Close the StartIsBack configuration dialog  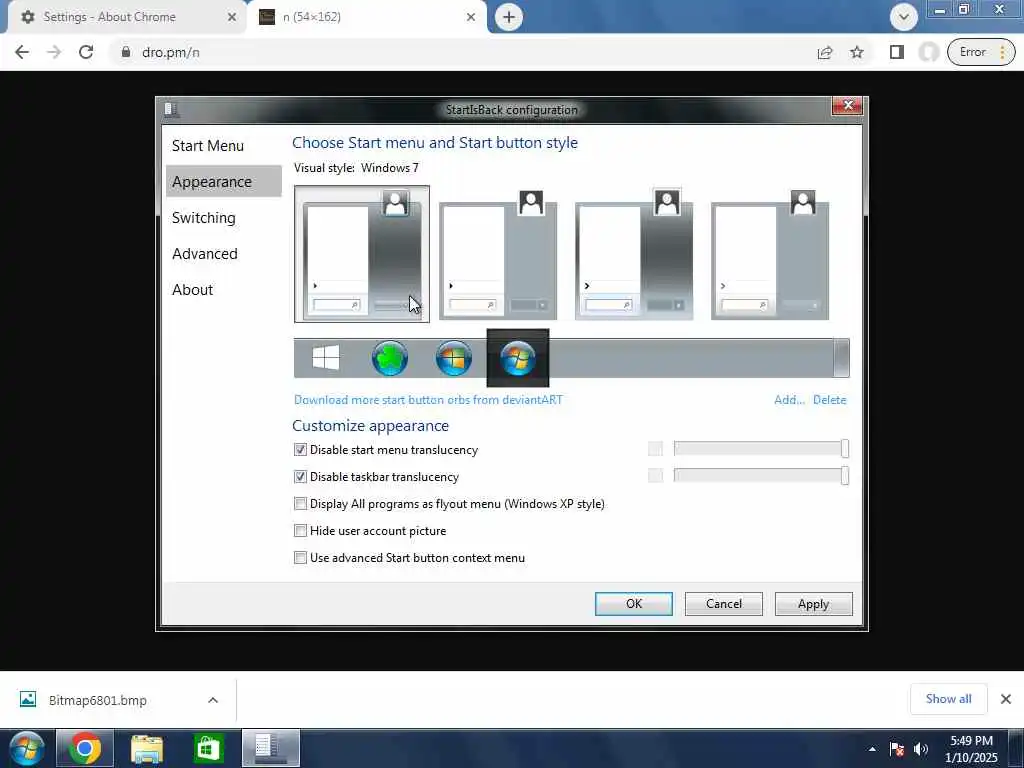click(848, 105)
